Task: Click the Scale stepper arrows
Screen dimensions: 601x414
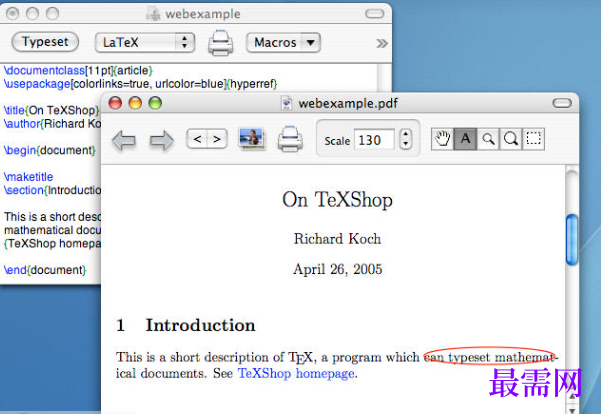Action: click(x=405, y=139)
